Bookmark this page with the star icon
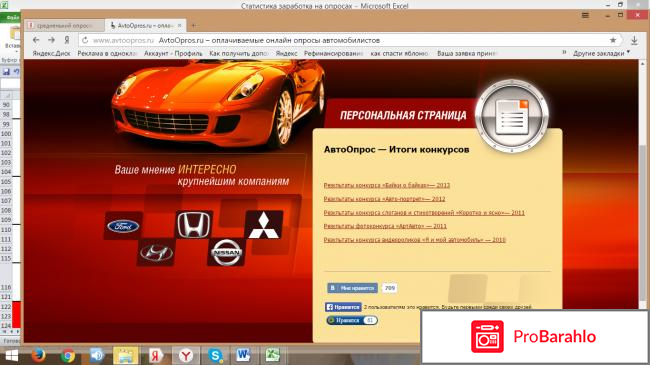The image size is (650, 365). [x=613, y=40]
